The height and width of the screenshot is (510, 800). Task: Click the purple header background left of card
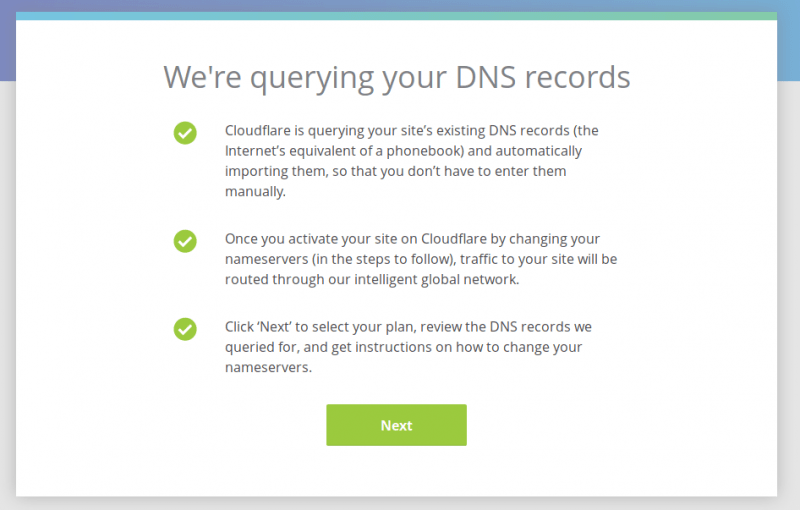[8, 41]
